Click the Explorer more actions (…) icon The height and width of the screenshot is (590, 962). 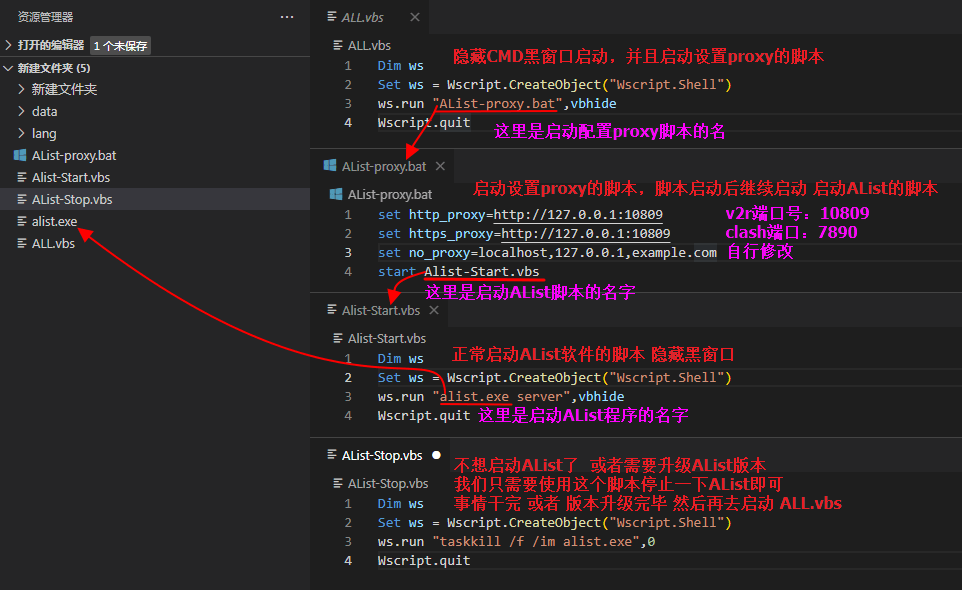(287, 16)
